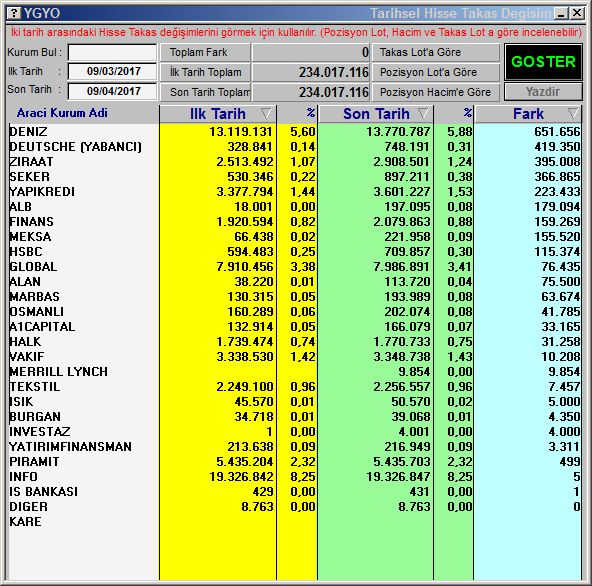Select the YAPIKREDI row
Viewport: 592px width, 586px height.
[294, 192]
